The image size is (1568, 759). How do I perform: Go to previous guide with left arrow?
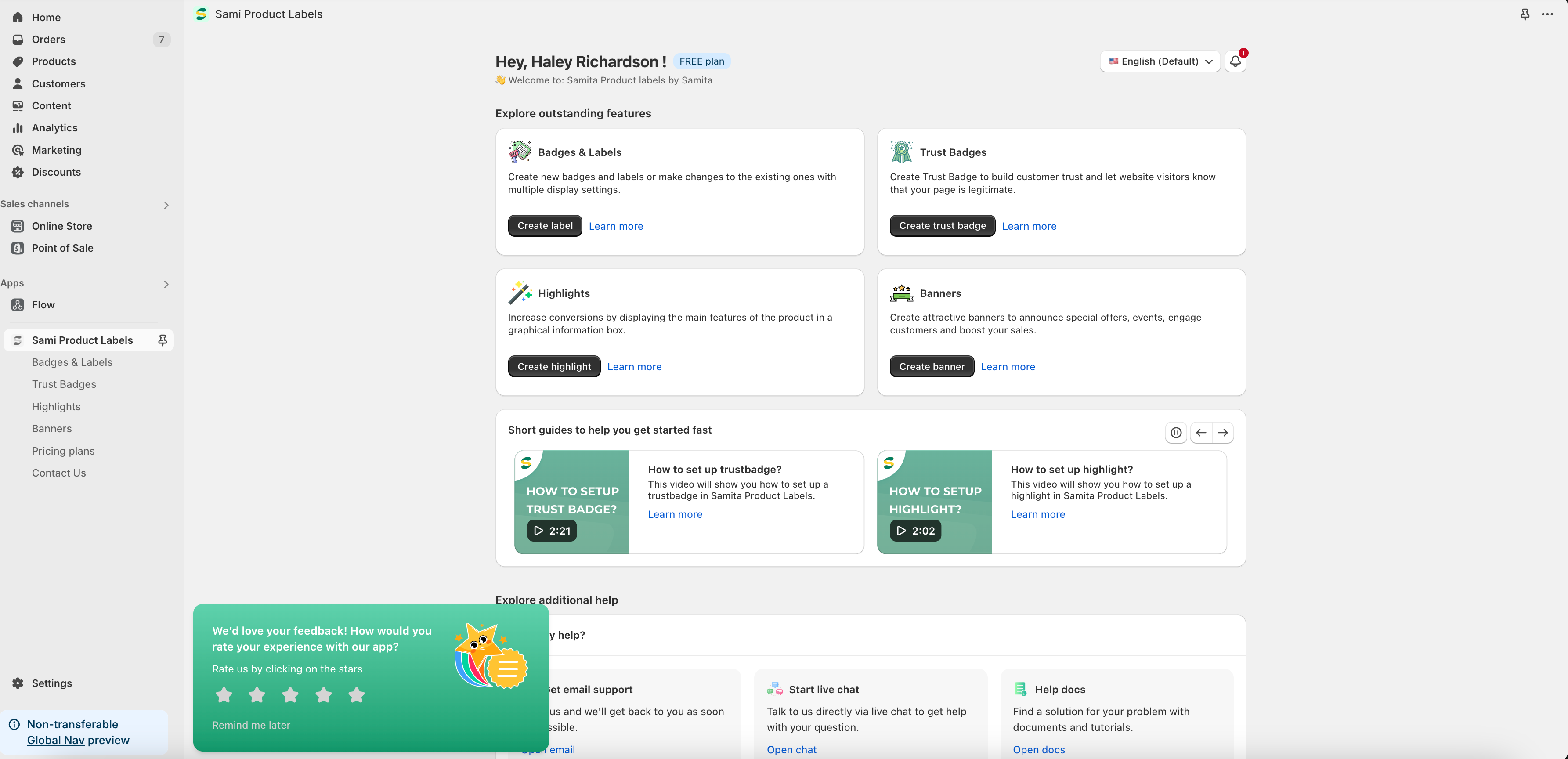coord(1201,433)
